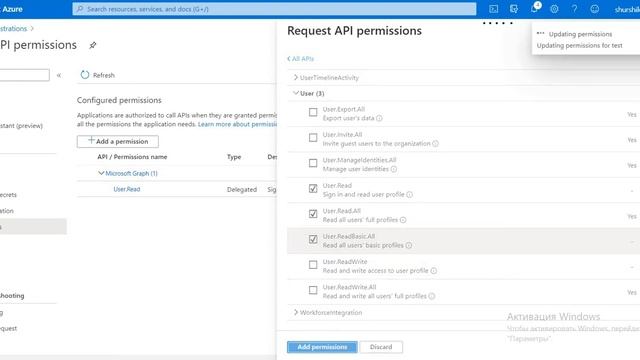Open Directory and subscription filter icon
This screenshot has height=360, width=640.
[514, 9]
